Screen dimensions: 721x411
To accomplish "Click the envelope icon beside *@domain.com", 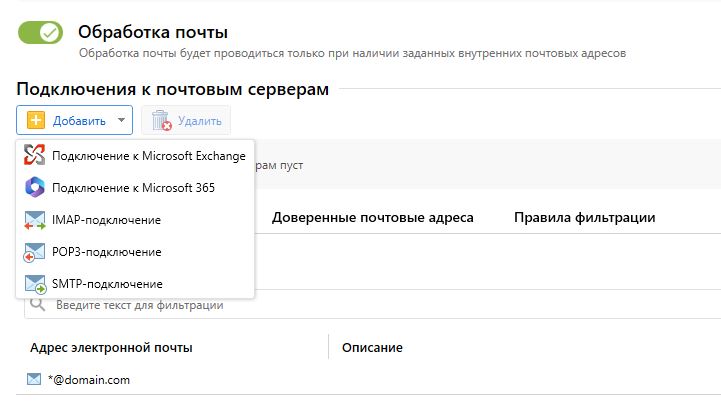I will (x=34, y=379).
